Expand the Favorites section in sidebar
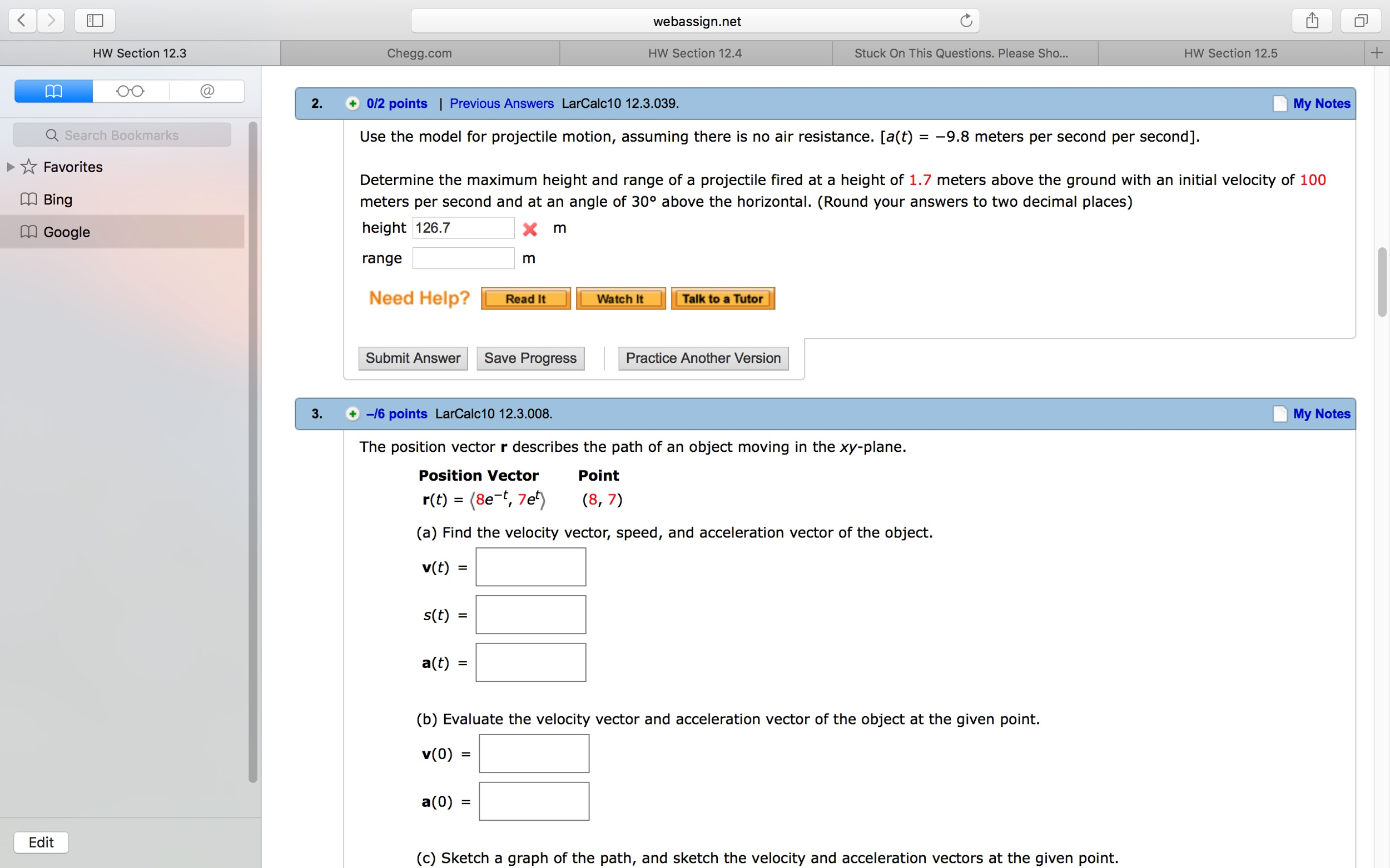This screenshot has height=868, width=1390. coord(10,167)
